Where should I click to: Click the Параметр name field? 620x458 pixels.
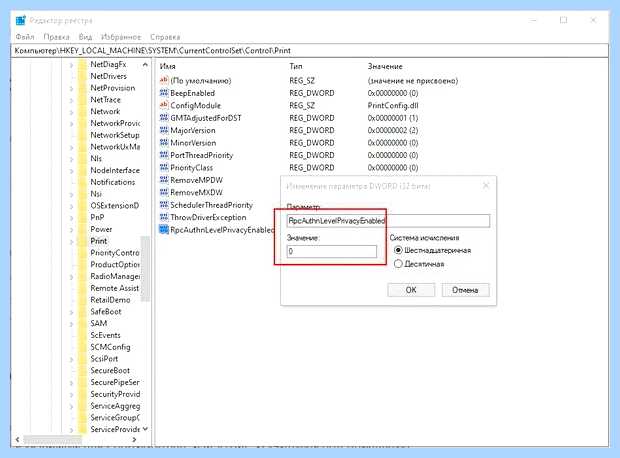coord(388,221)
